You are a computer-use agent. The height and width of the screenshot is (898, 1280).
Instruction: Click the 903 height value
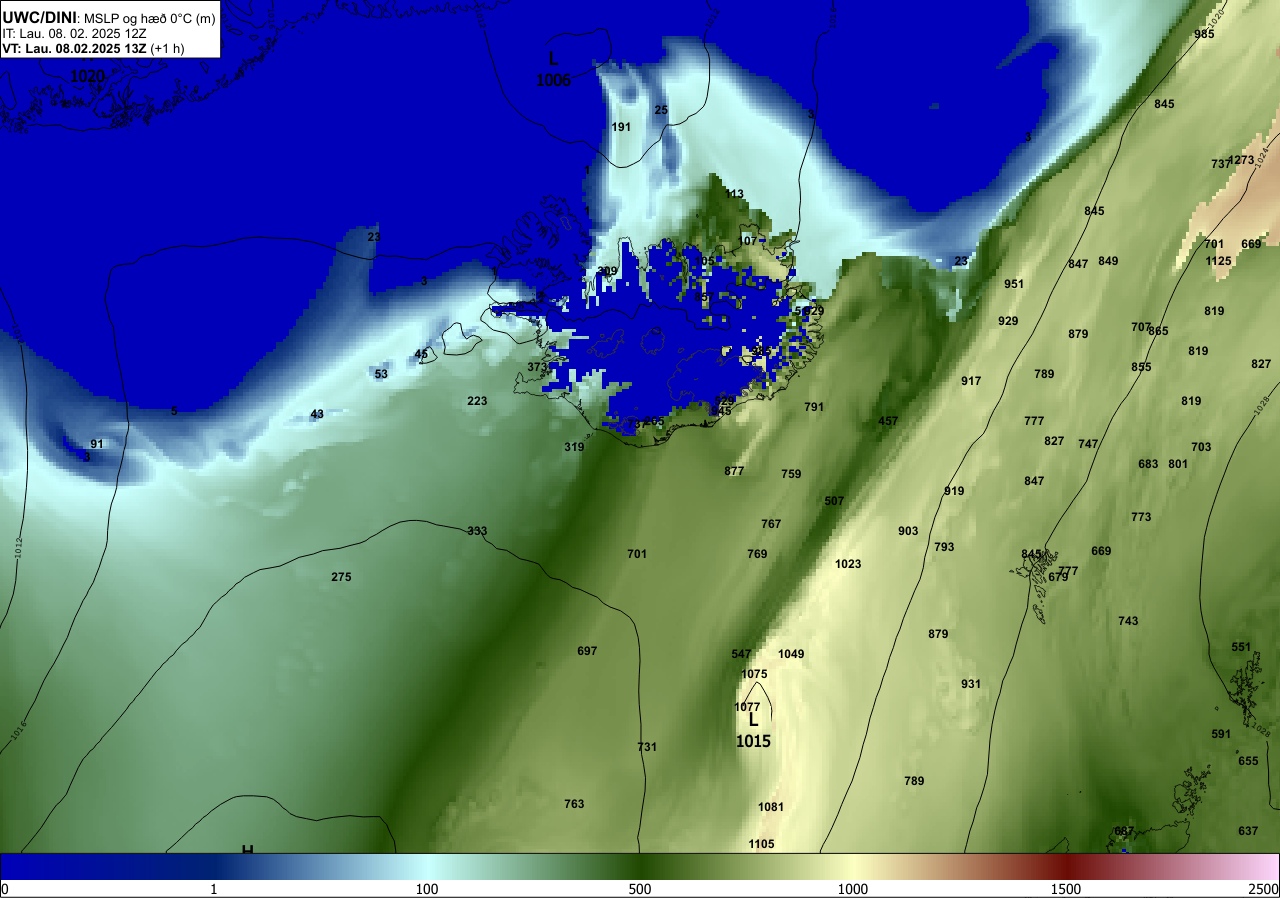(x=908, y=531)
